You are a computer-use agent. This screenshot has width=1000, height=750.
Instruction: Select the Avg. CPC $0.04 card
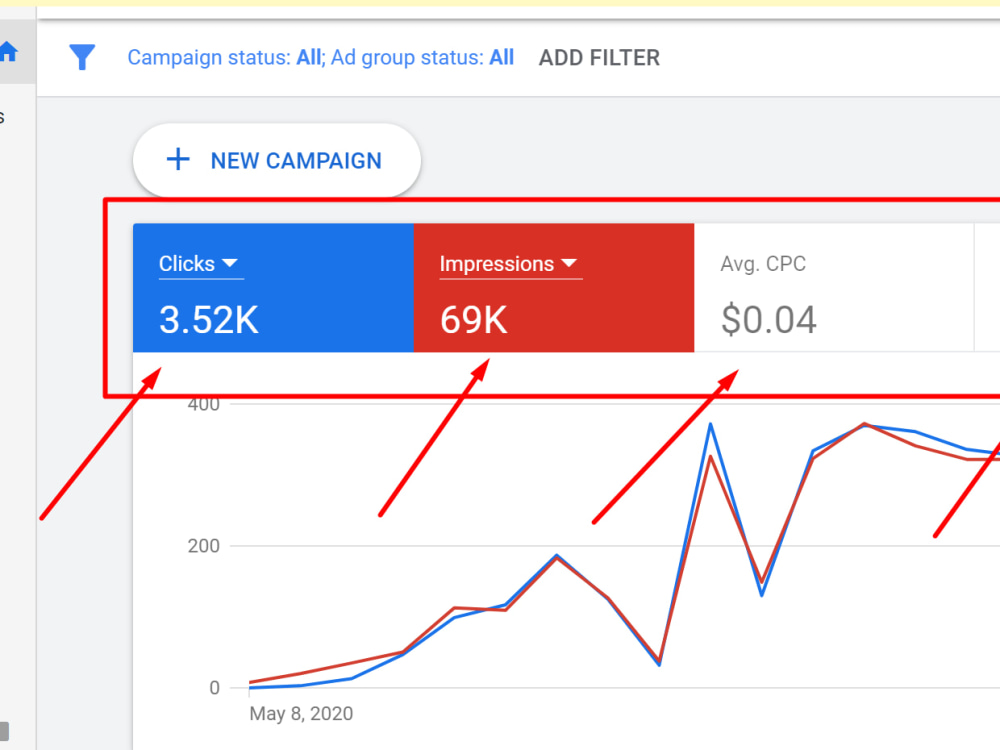point(834,288)
